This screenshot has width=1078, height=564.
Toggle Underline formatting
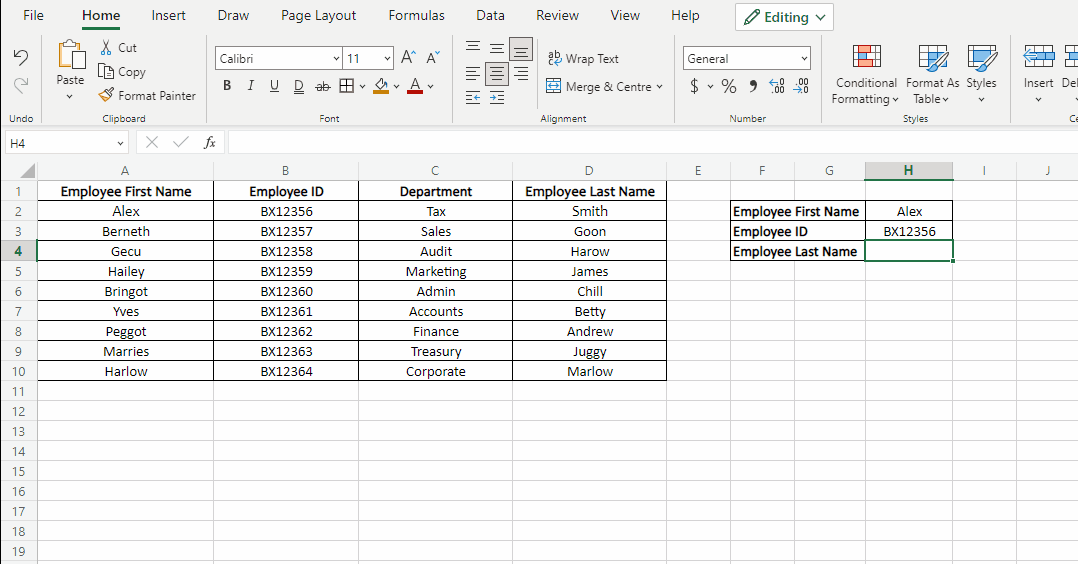[x=274, y=86]
